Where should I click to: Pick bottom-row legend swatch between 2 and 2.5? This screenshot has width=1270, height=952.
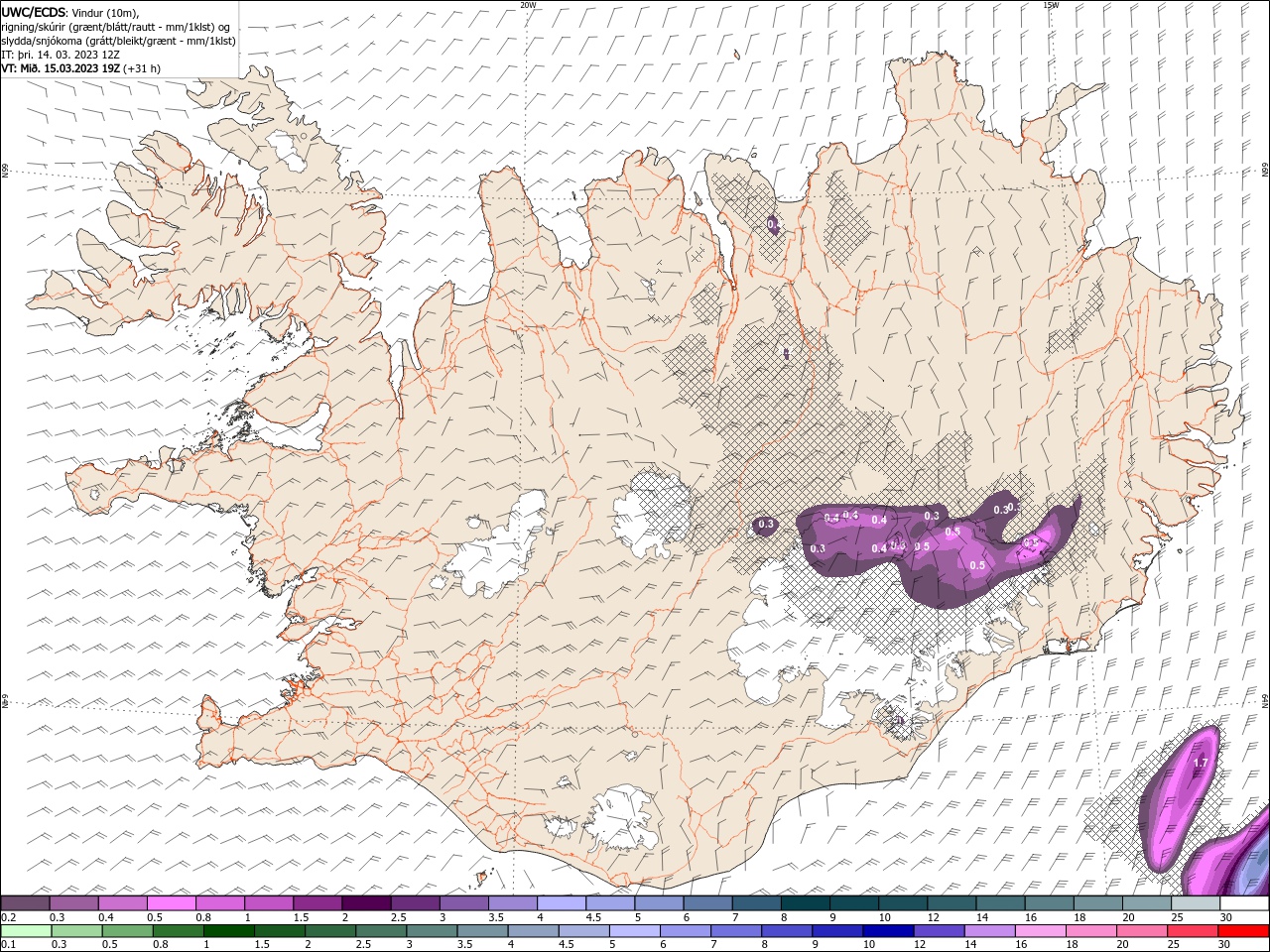click(x=329, y=931)
